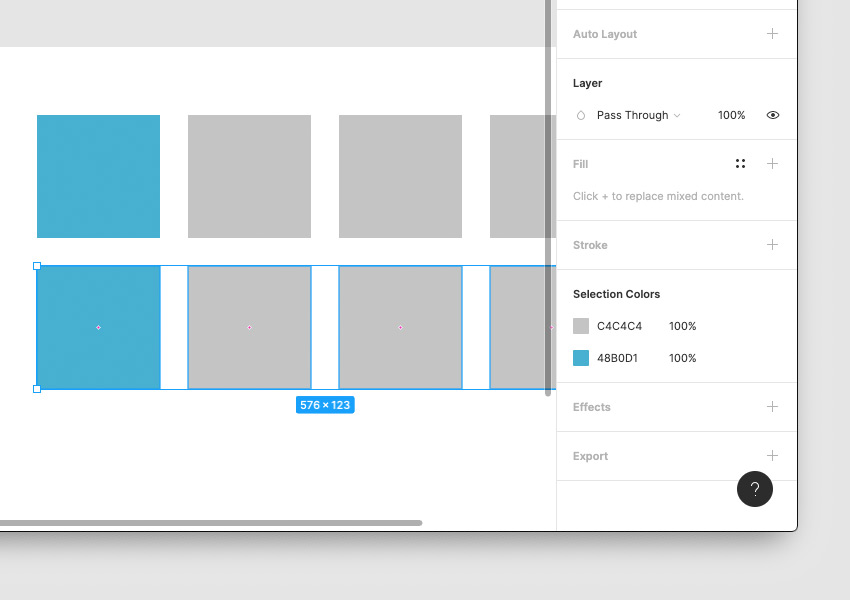
Task: Click the canvas horizontal scrollbar
Action: [211, 523]
